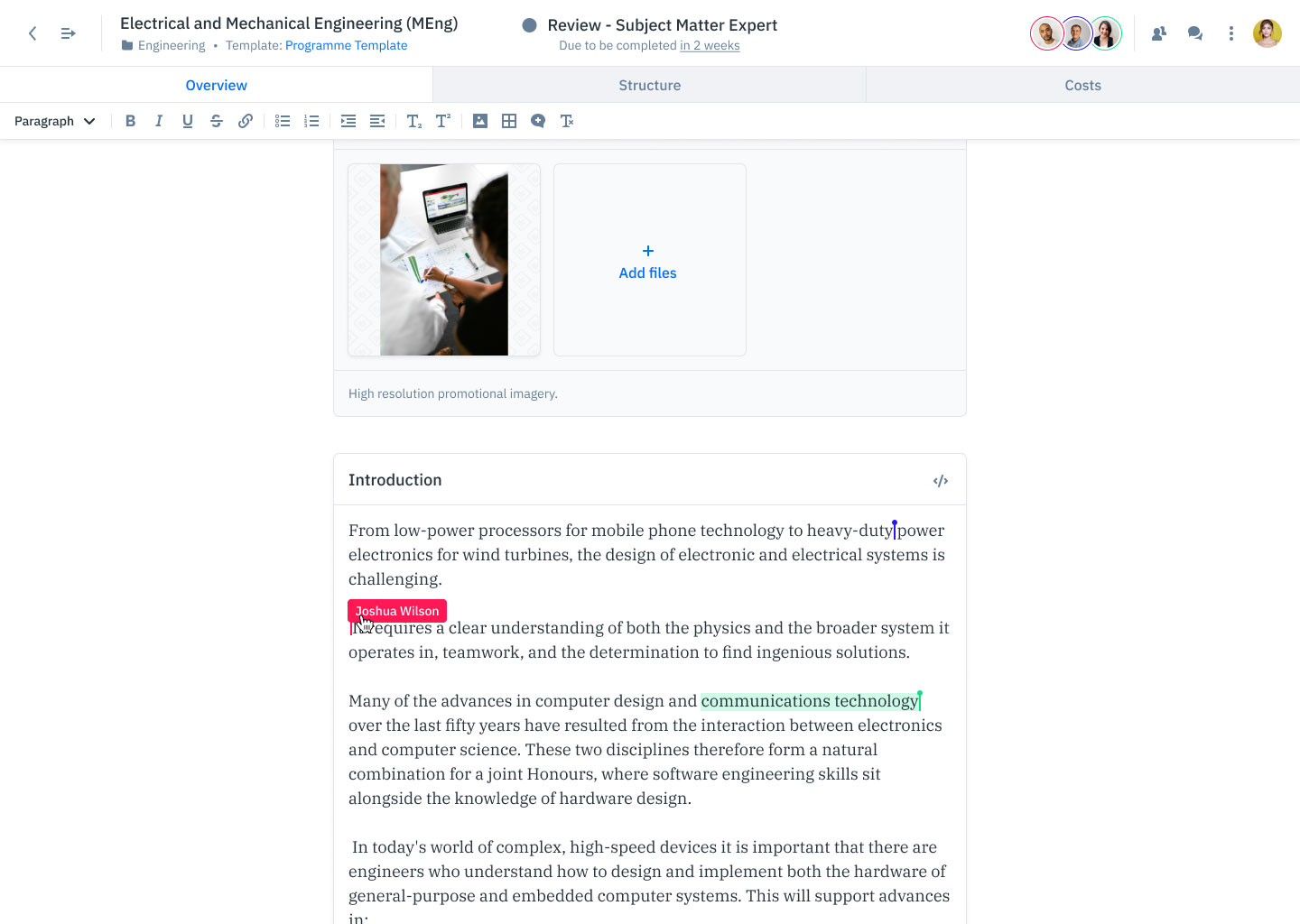The width and height of the screenshot is (1300, 924).
Task: Switch to the Structure tab
Action: (x=649, y=84)
